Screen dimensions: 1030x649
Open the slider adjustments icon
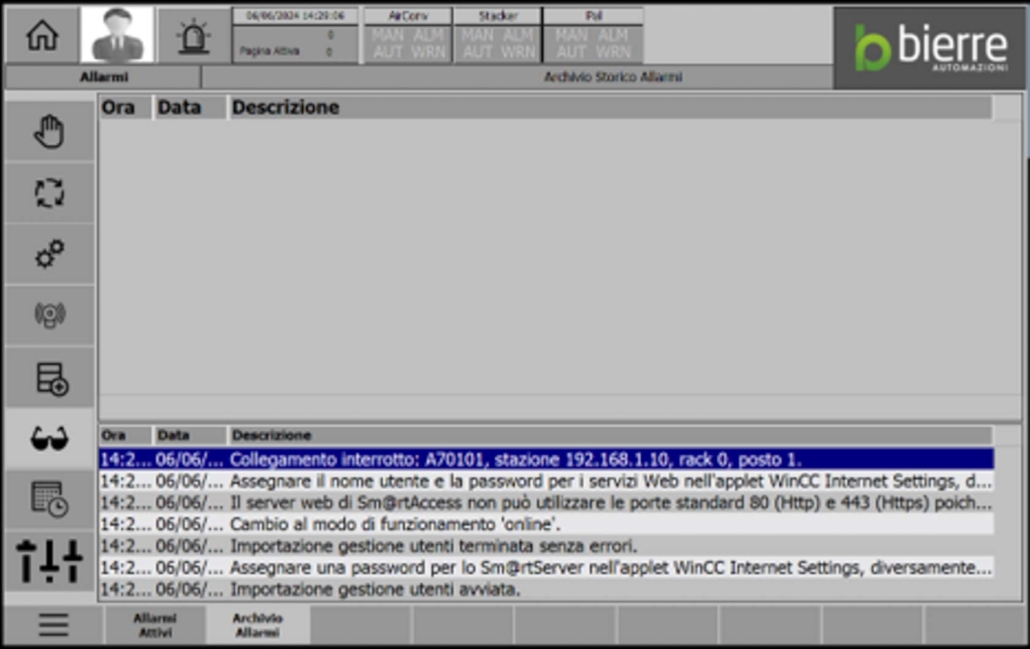50,561
